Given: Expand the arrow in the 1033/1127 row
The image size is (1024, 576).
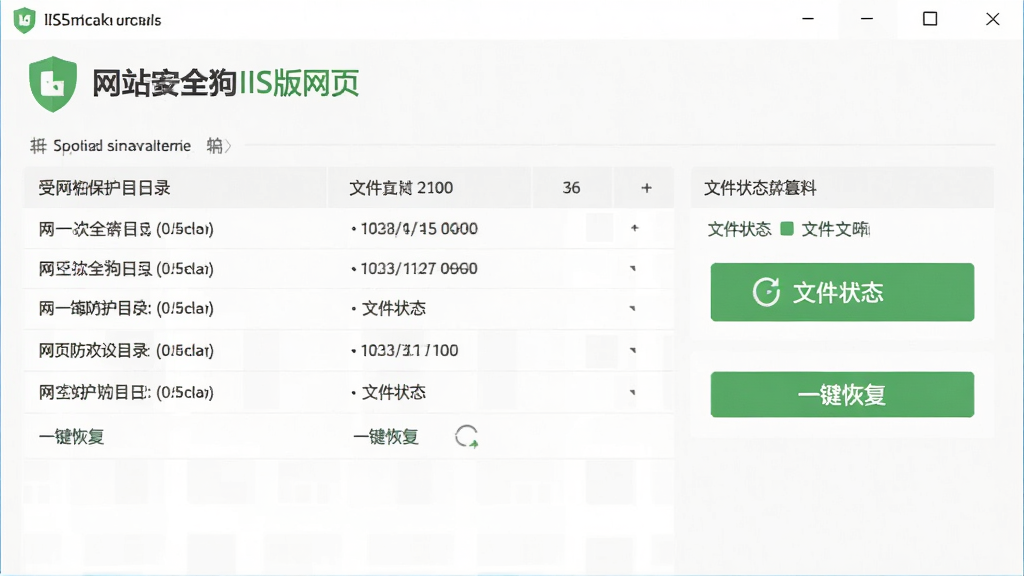Looking at the screenshot, I should [632, 268].
